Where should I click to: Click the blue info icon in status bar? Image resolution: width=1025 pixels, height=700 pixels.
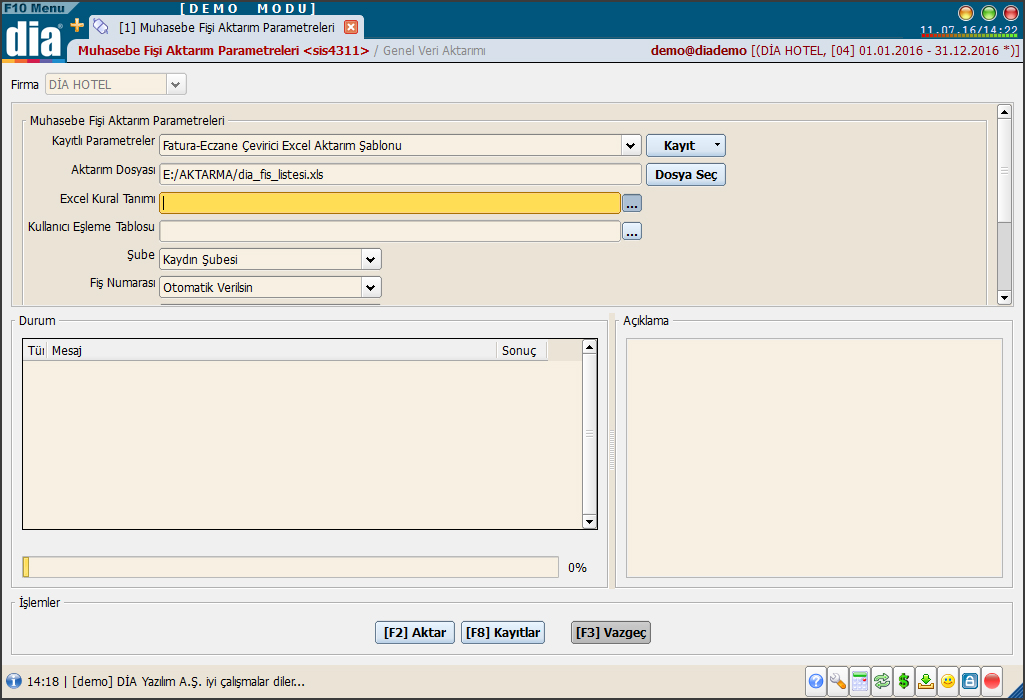pos(13,681)
